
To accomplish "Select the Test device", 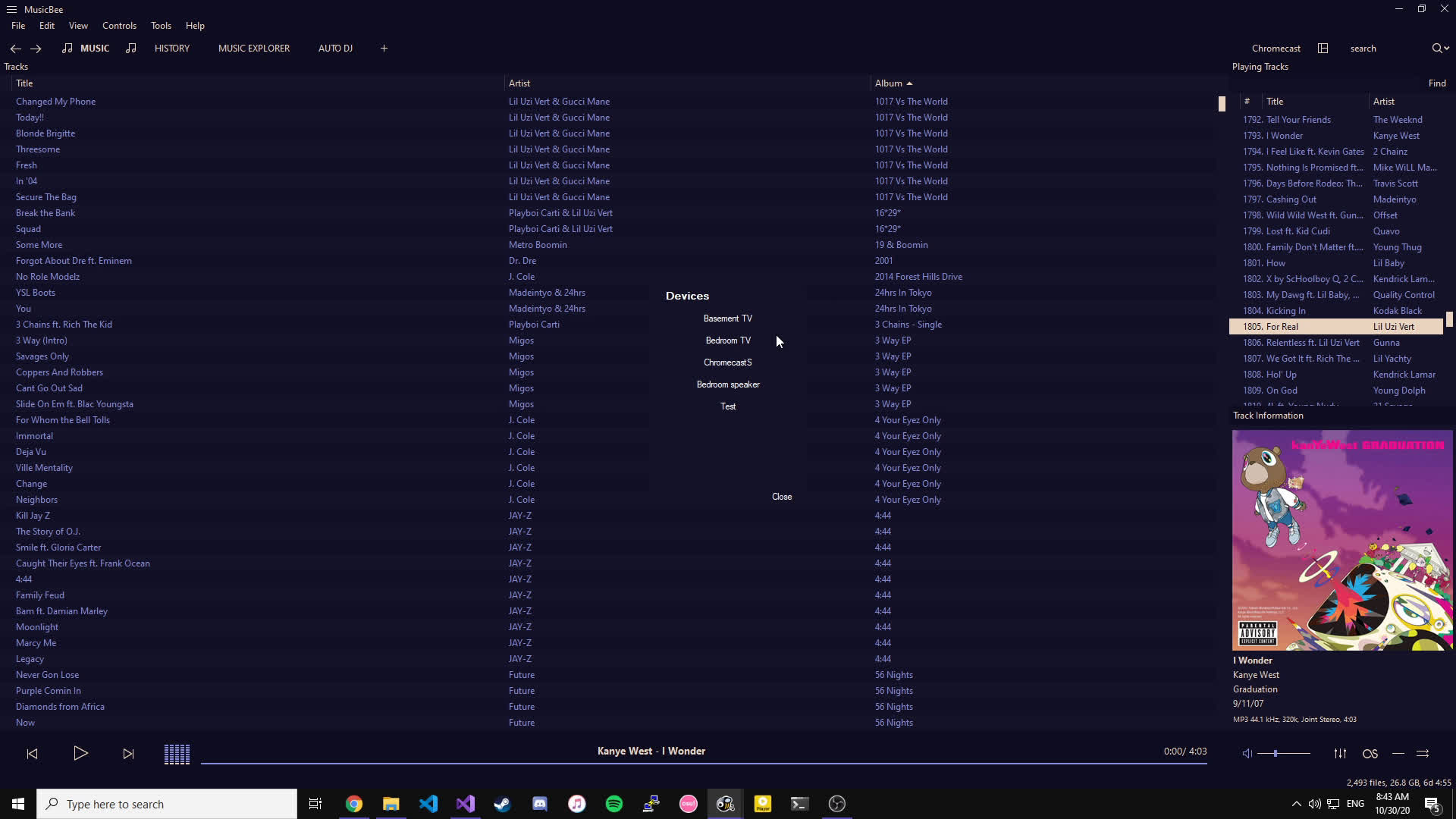I will click(727, 406).
